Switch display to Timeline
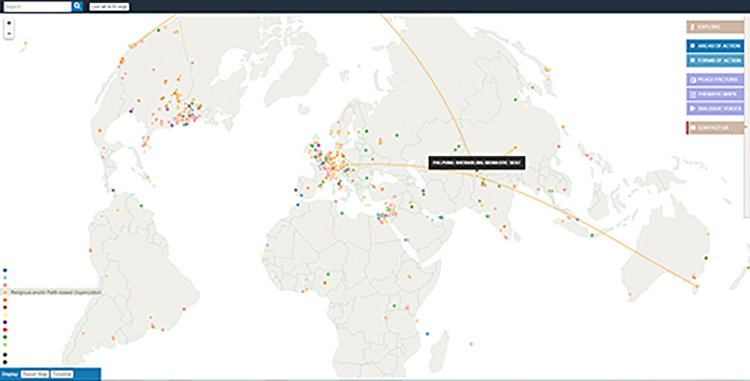Viewport: 750px width, 381px height. (62, 374)
